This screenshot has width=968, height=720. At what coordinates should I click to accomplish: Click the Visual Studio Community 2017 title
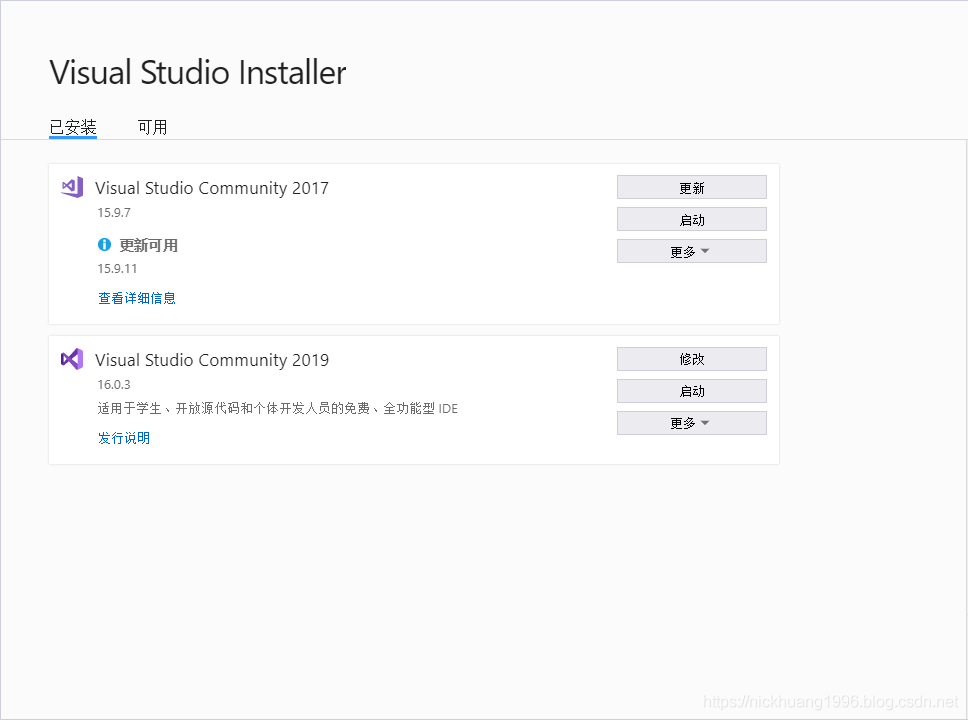click(212, 188)
